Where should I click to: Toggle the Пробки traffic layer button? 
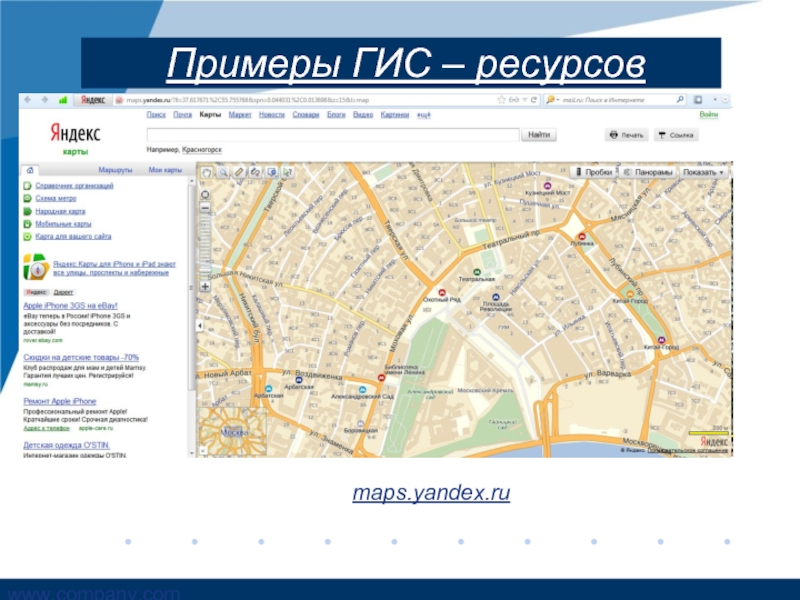(x=593, y=172)
